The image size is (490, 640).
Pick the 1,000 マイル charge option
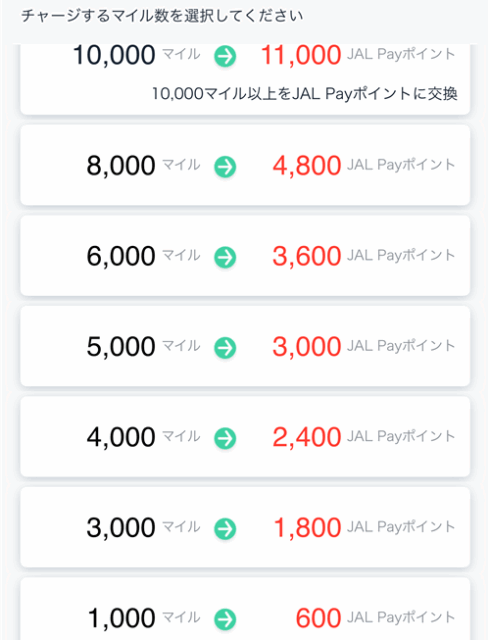245,609
